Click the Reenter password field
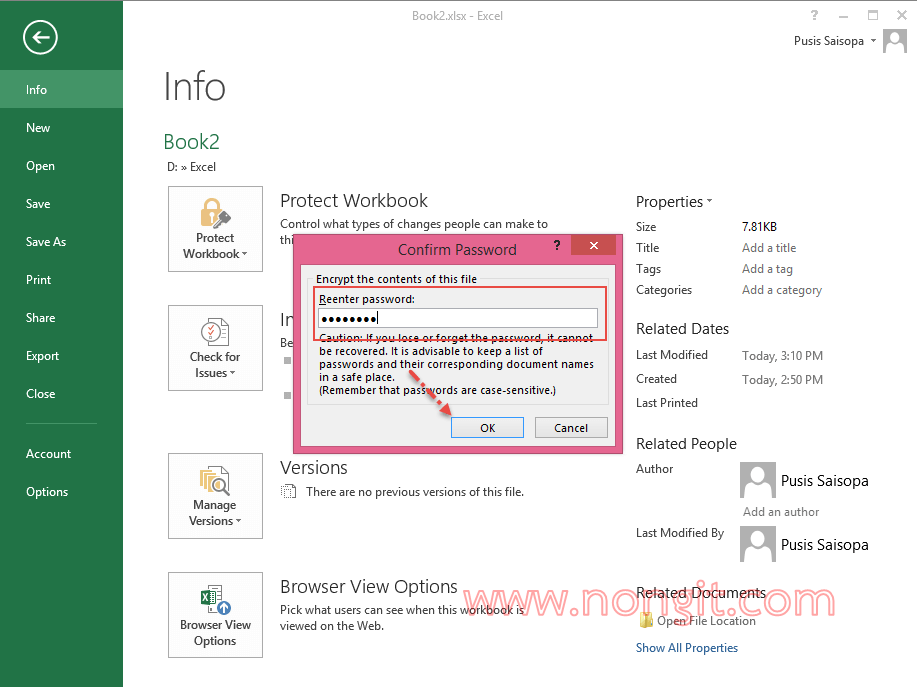Screen dimensions: 917x687 pyautogui.click(x=457, y=318)
